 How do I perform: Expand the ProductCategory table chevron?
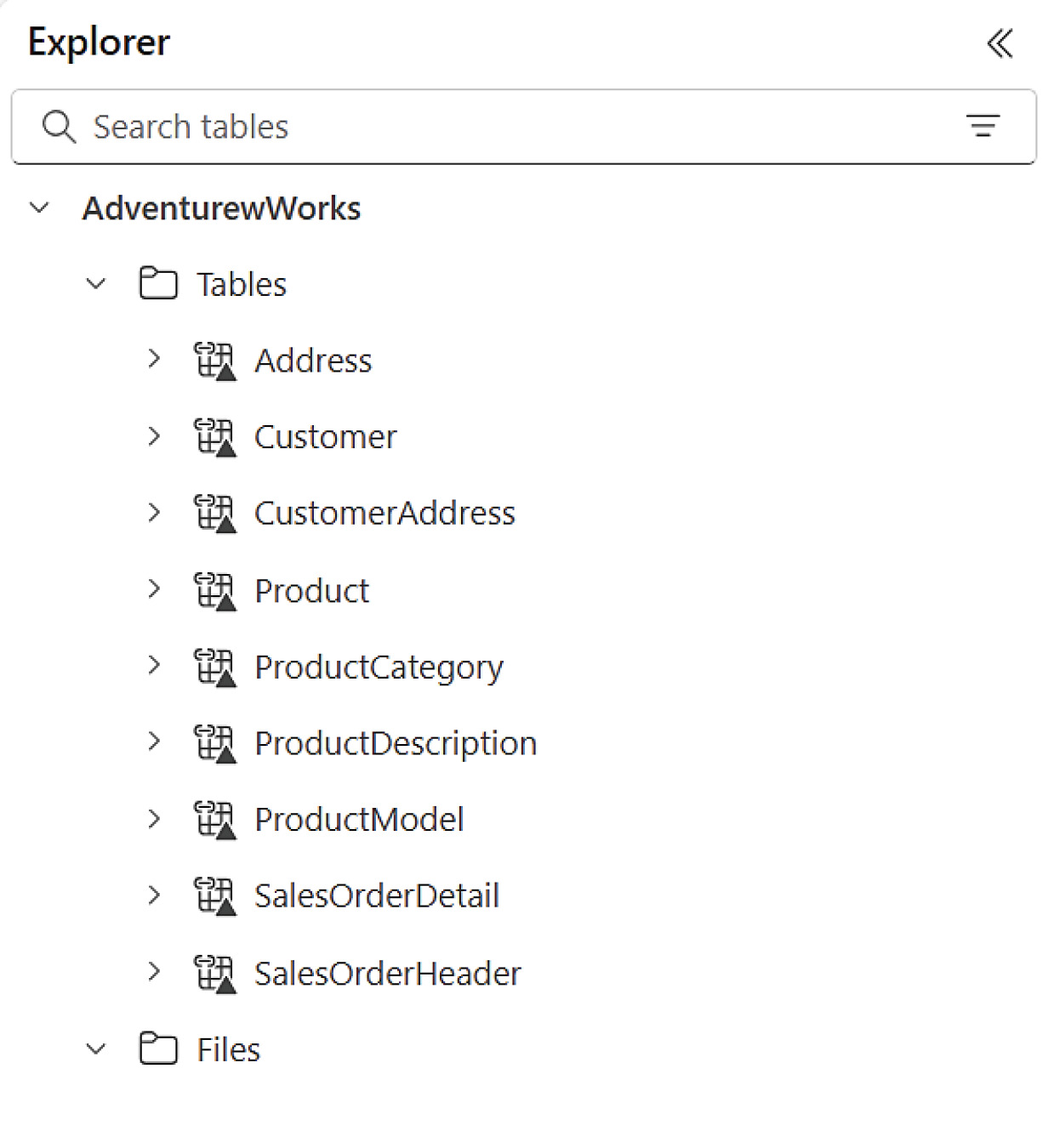[154, 666]
